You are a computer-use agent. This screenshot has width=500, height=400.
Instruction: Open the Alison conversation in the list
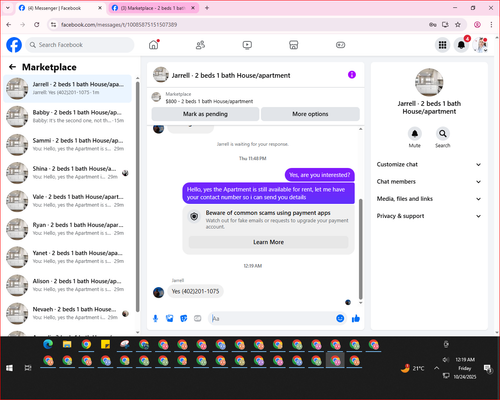pyautogui.click(x=68, y=285)
